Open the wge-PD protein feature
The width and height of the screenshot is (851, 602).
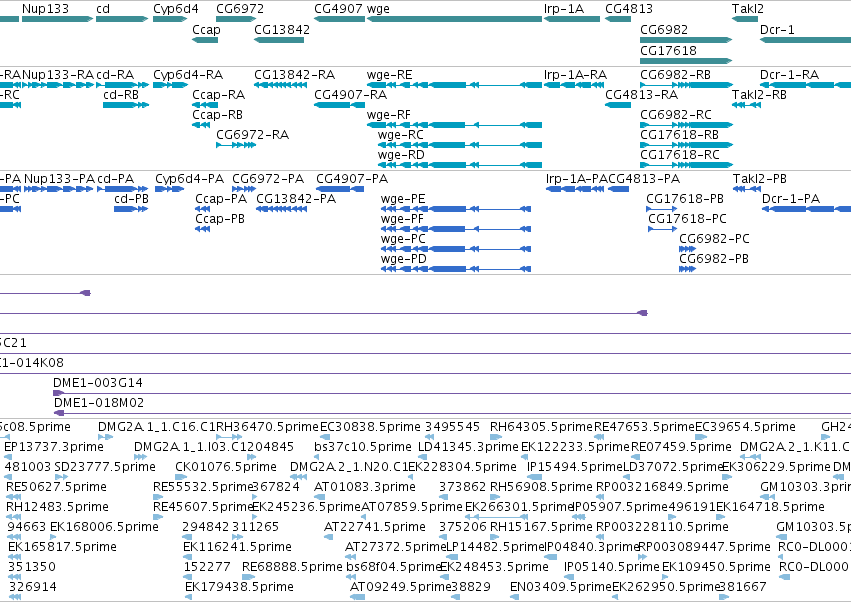456,269
